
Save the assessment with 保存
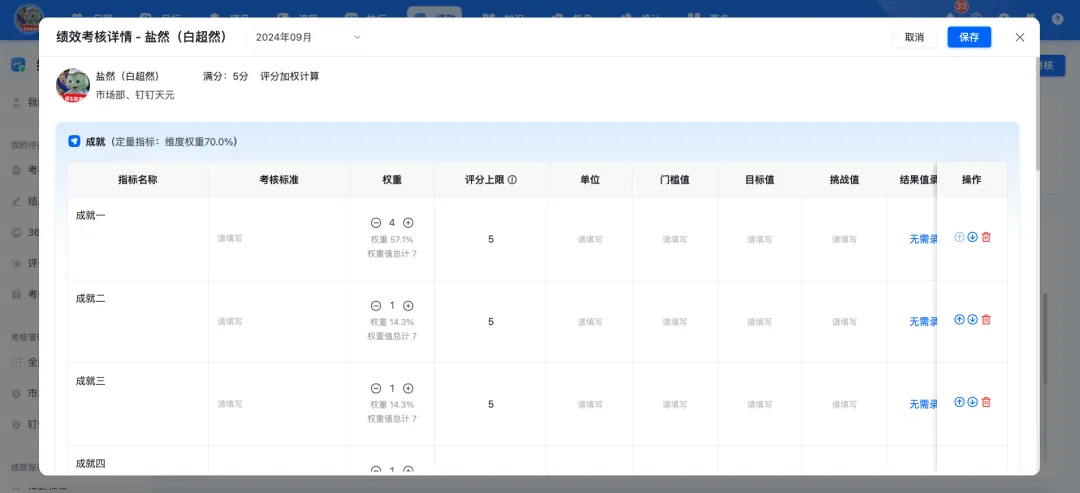click(x=969, y=37)
